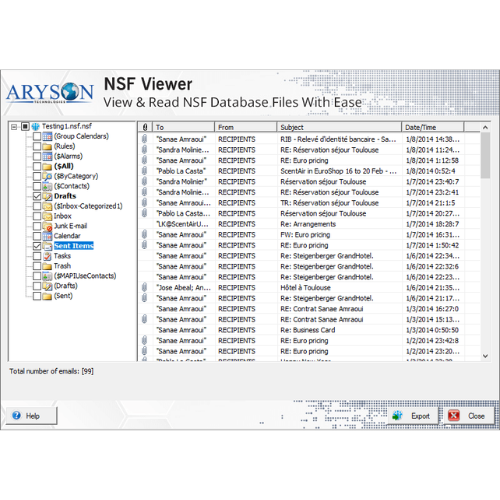Click 'LK@ScentAirU...' recipient cell

pos(182,224)
